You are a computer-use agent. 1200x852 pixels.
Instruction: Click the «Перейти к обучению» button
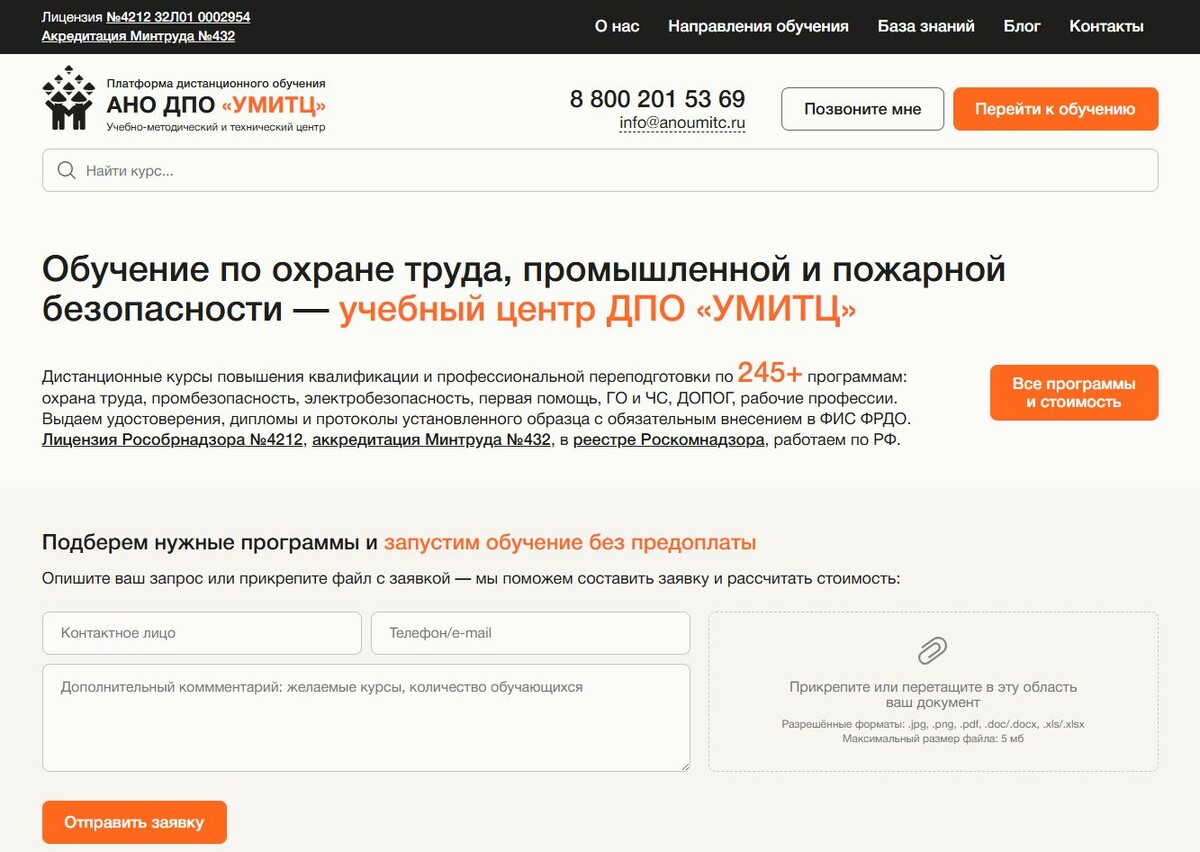(x=1055, y=109)
